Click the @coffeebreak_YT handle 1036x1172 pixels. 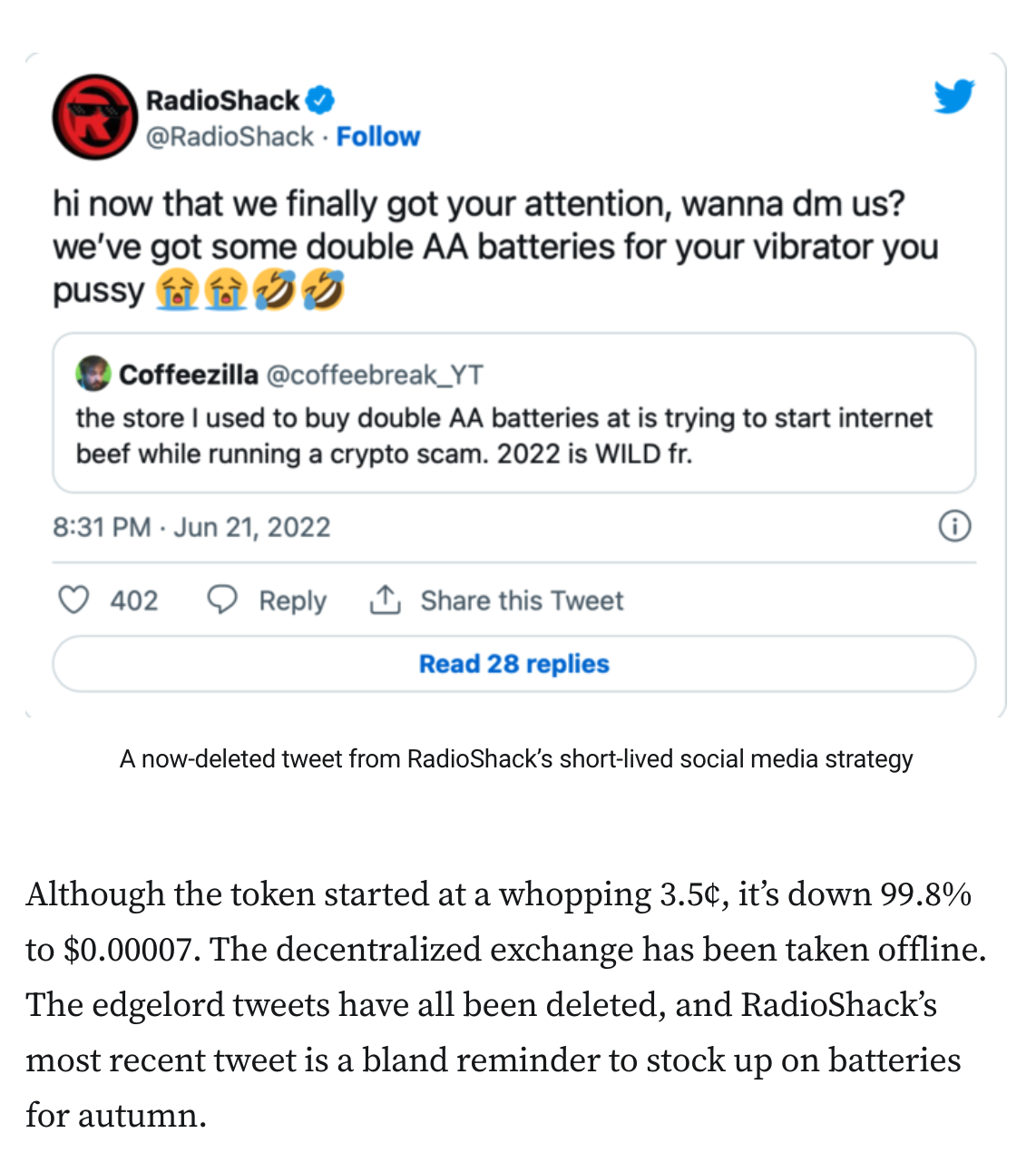pos(375,375)
